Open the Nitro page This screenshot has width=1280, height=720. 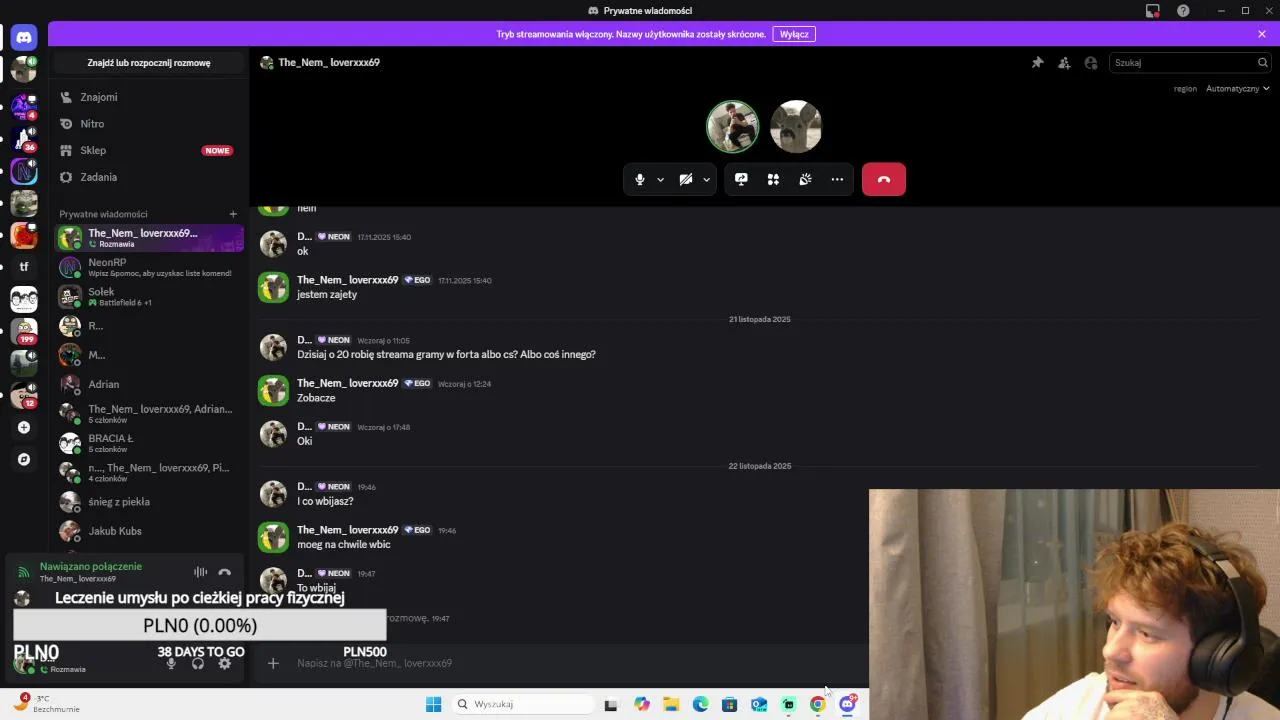[x=149, y=124]
